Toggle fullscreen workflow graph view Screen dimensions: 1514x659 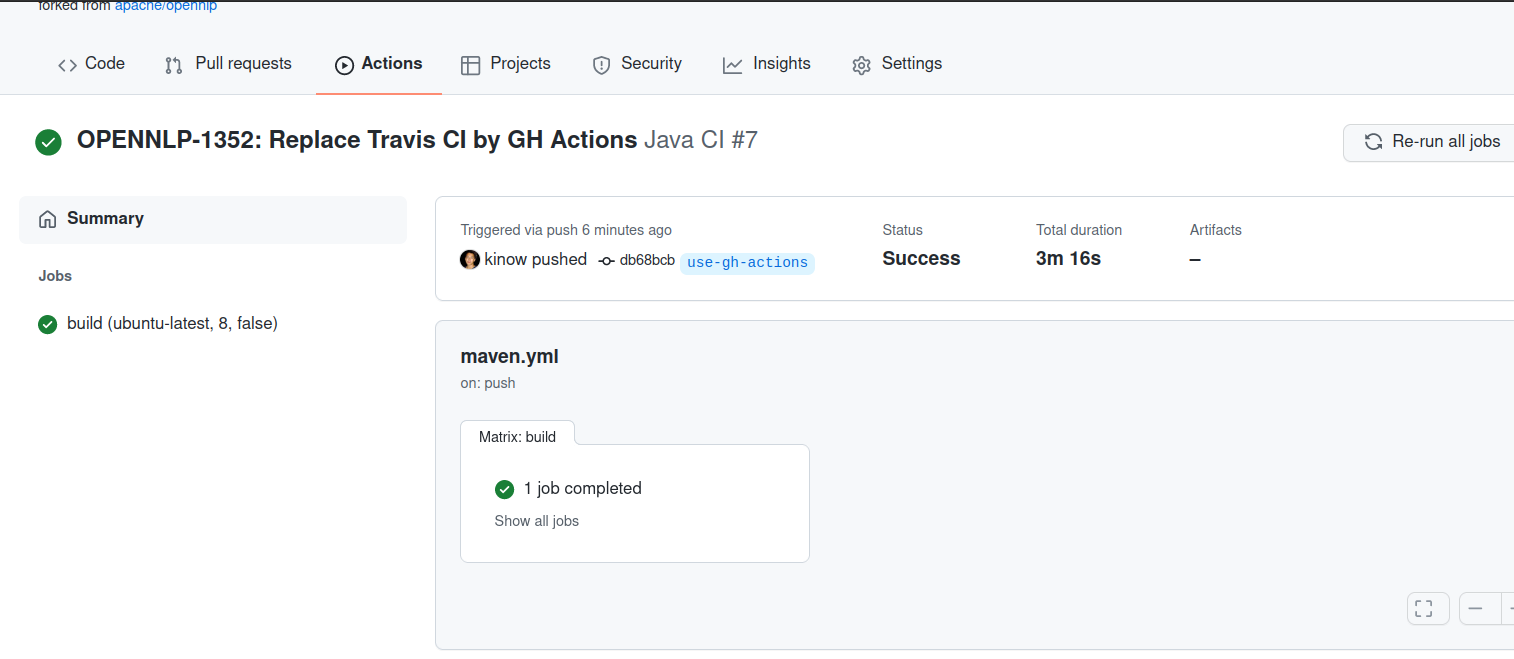tap(1428, 608)
